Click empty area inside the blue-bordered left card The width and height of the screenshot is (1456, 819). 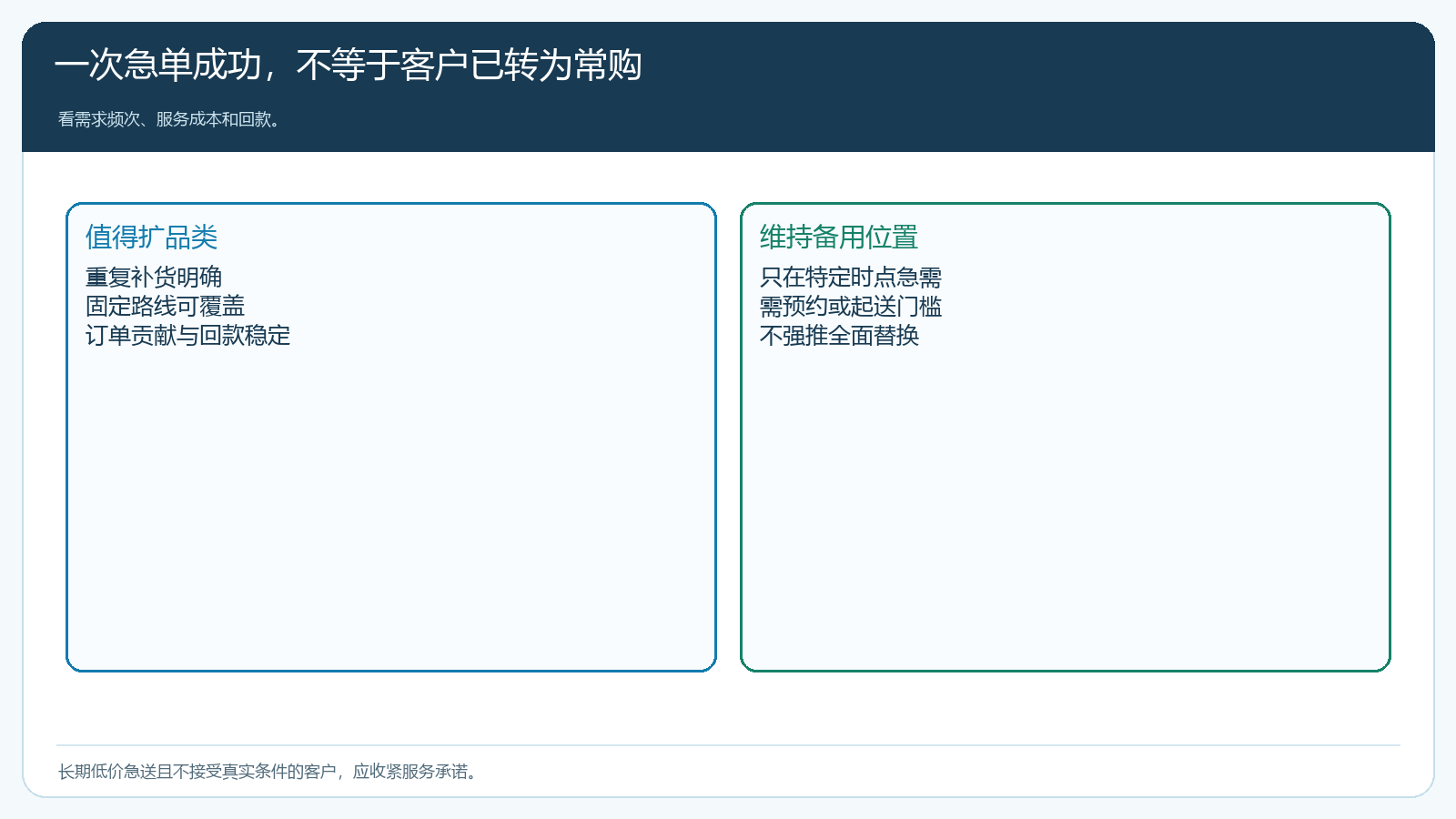point(391,510)
